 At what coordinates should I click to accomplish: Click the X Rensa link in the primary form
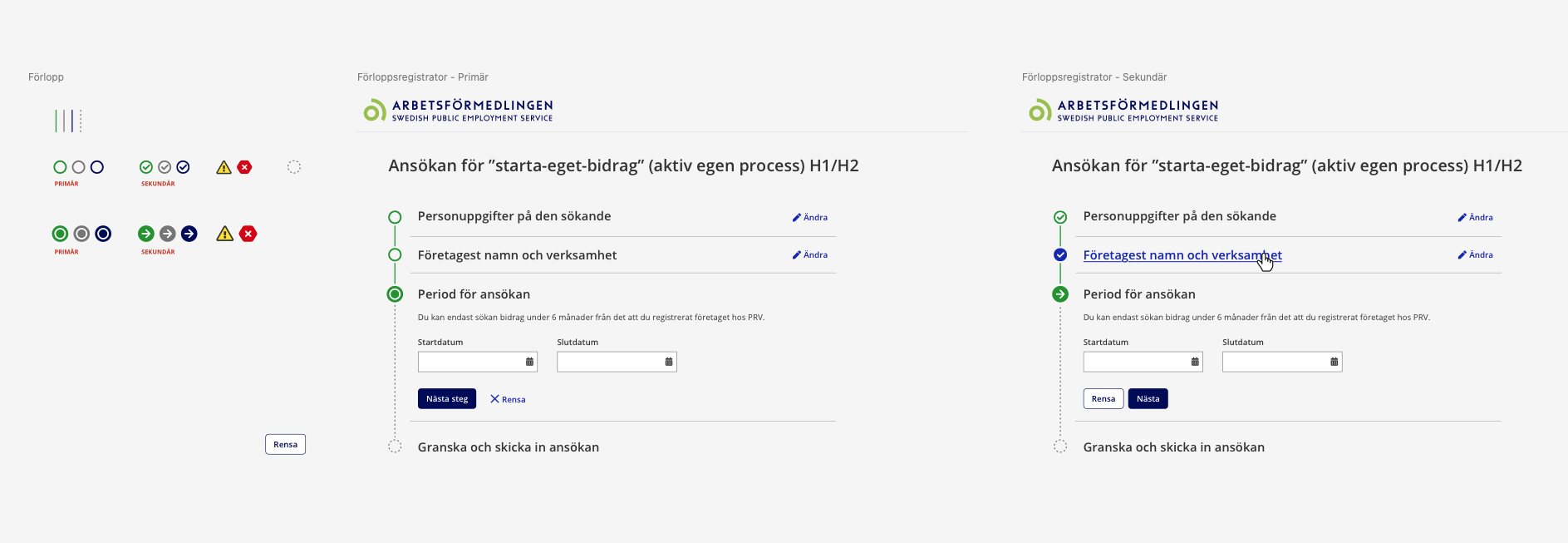click(508, 399)
